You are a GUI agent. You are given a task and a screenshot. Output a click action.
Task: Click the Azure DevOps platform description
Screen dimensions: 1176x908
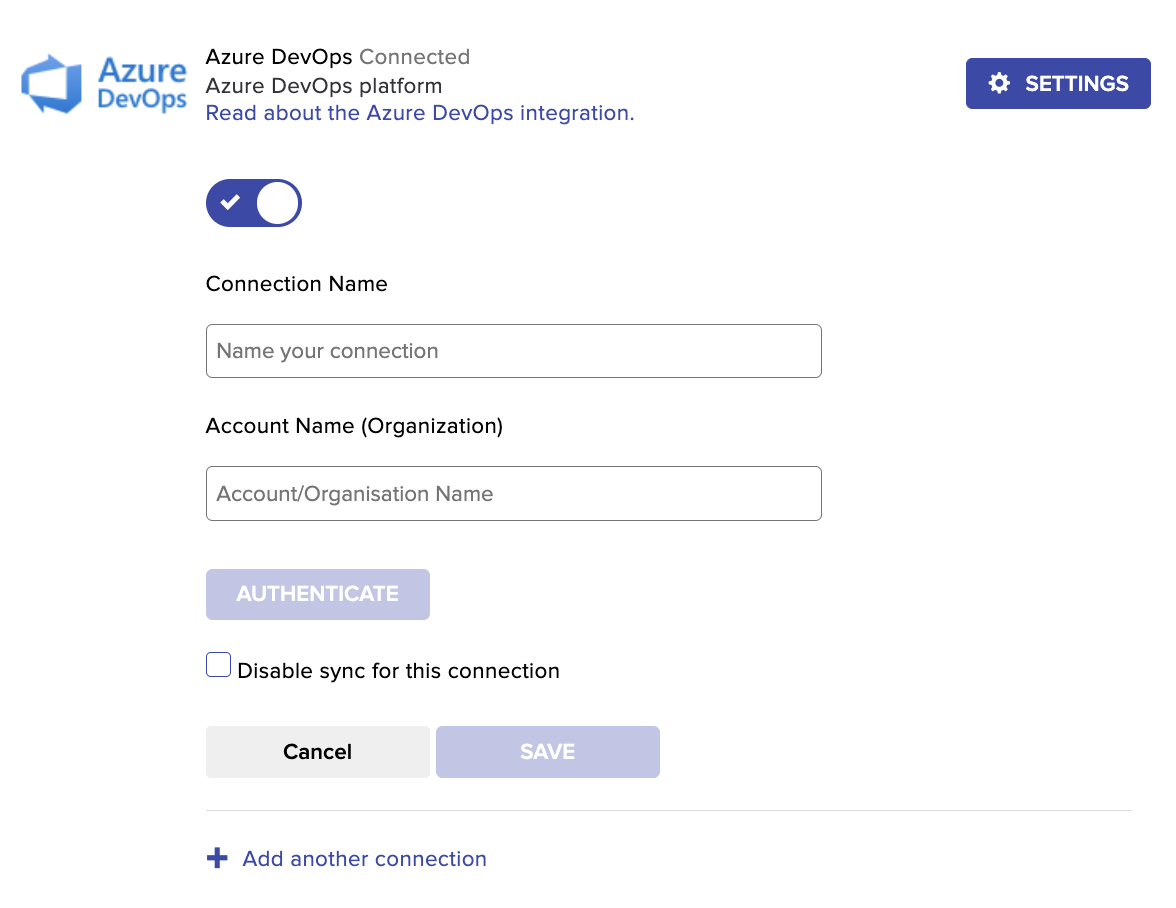point(324,85)
